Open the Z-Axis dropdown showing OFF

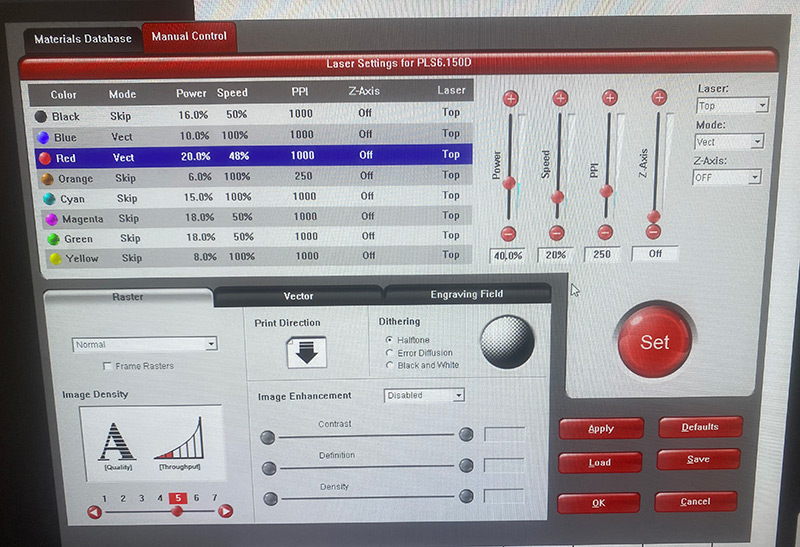727,177
